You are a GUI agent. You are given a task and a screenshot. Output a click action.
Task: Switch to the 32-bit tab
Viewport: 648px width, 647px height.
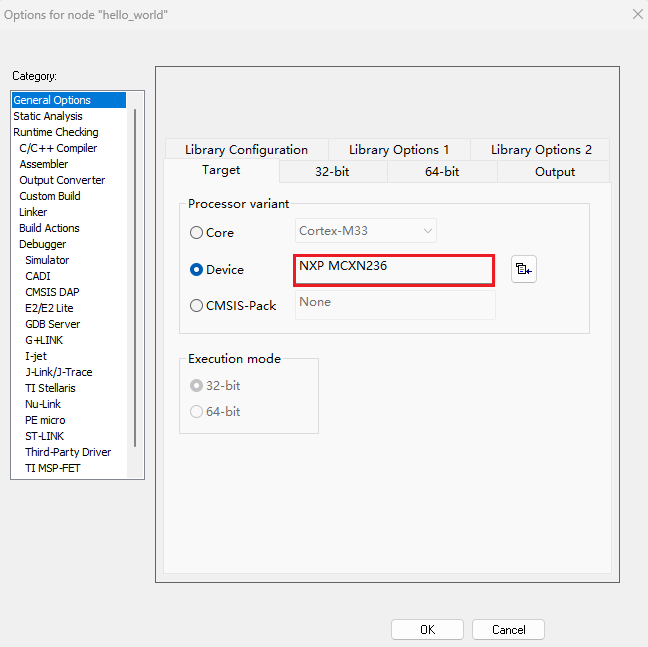tap(332, 172)
